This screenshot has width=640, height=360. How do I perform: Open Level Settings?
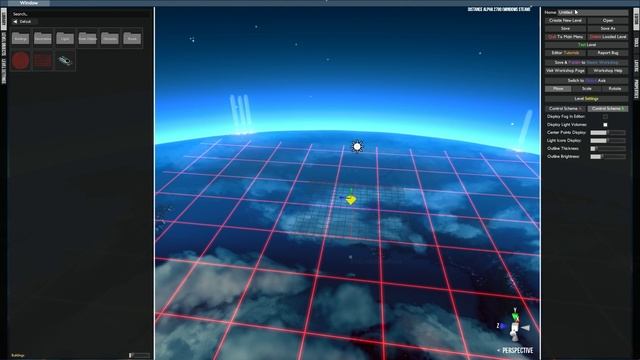(587, 98)
